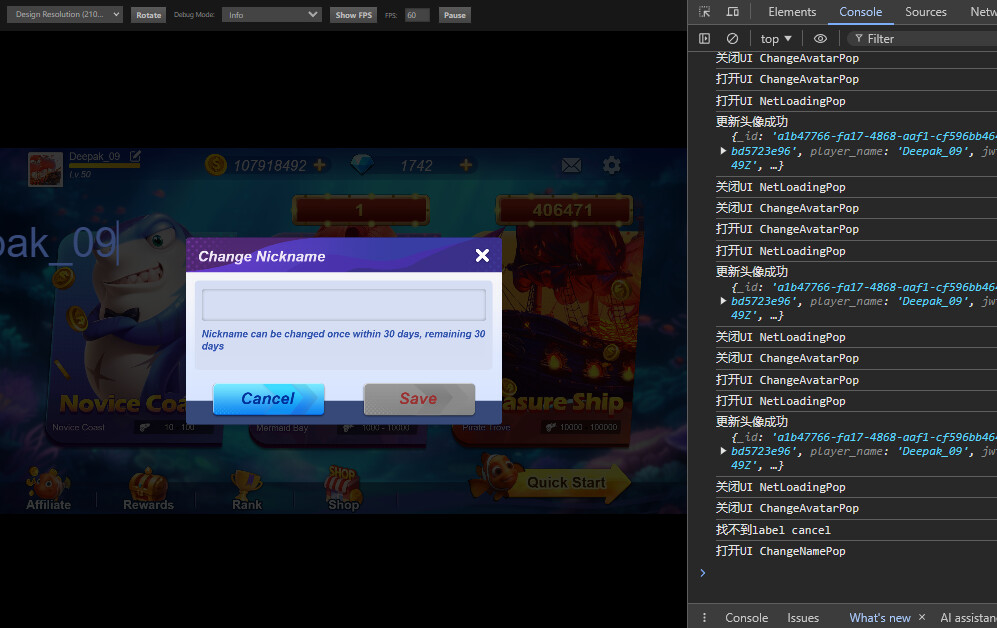
Task: Open the Rewards treasure chest icon
Action: tap(148, 489)
